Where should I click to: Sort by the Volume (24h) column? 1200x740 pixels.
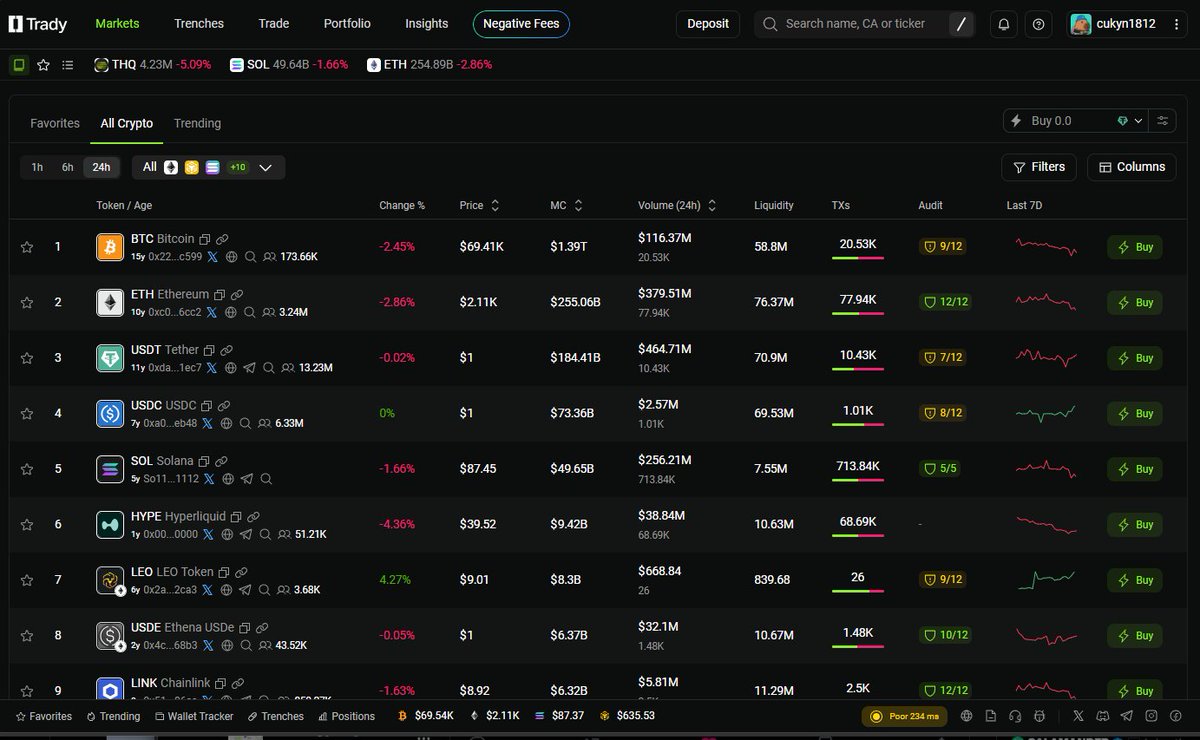click(677, 205)
